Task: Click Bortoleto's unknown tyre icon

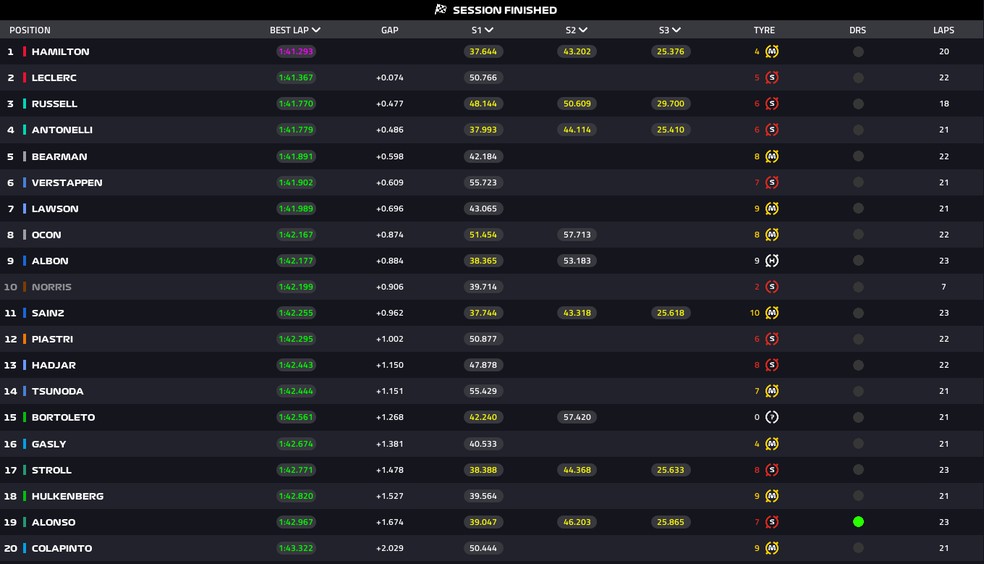Action: (772, 417)
